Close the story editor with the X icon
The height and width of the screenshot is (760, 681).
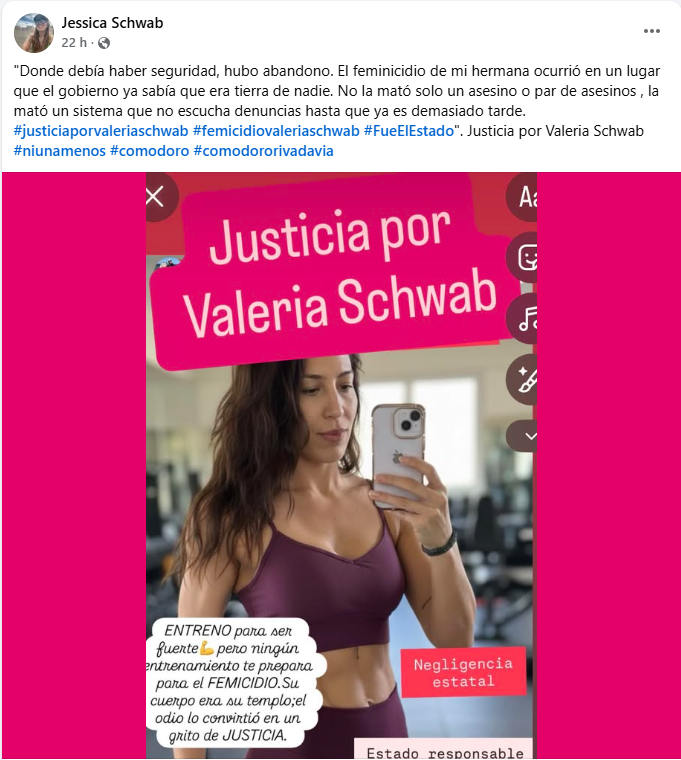click(x=156, y=198)
